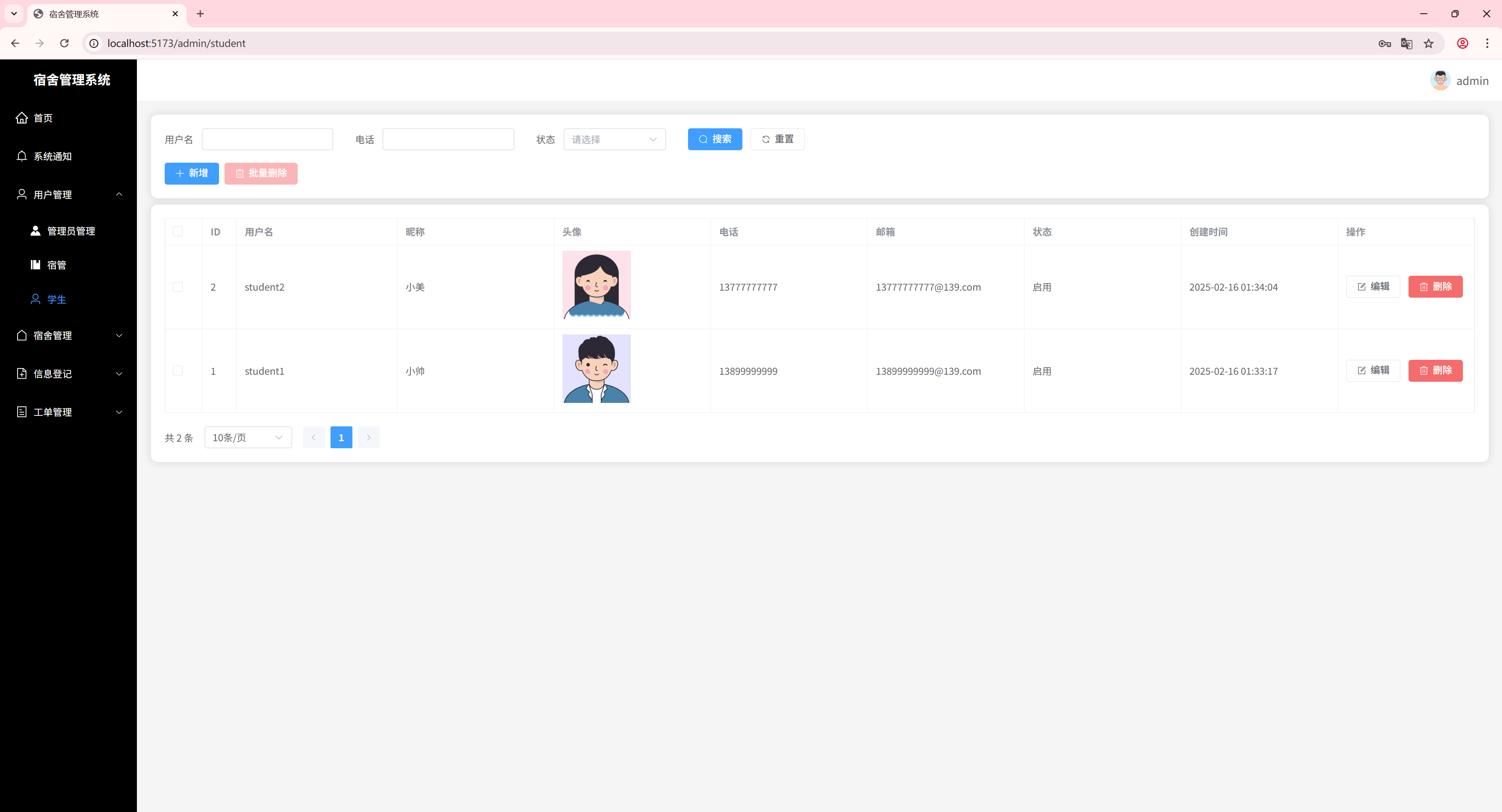The width and height of the screenshot is (1502, 812).
Task: Open the 状态 dropdown filter
Action: pyautogui.click(x=614, y=139)
